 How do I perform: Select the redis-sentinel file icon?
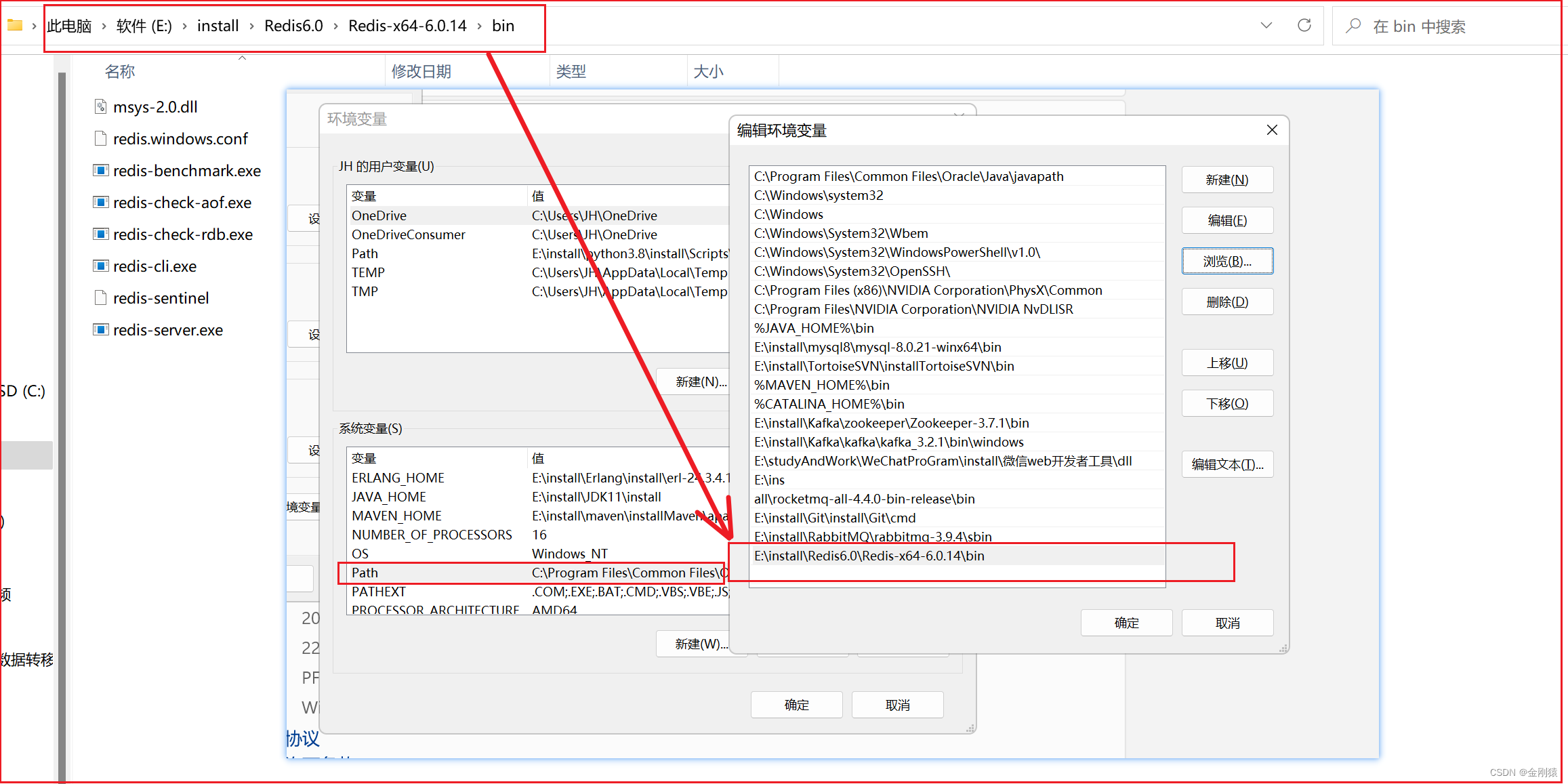(100, 297)
